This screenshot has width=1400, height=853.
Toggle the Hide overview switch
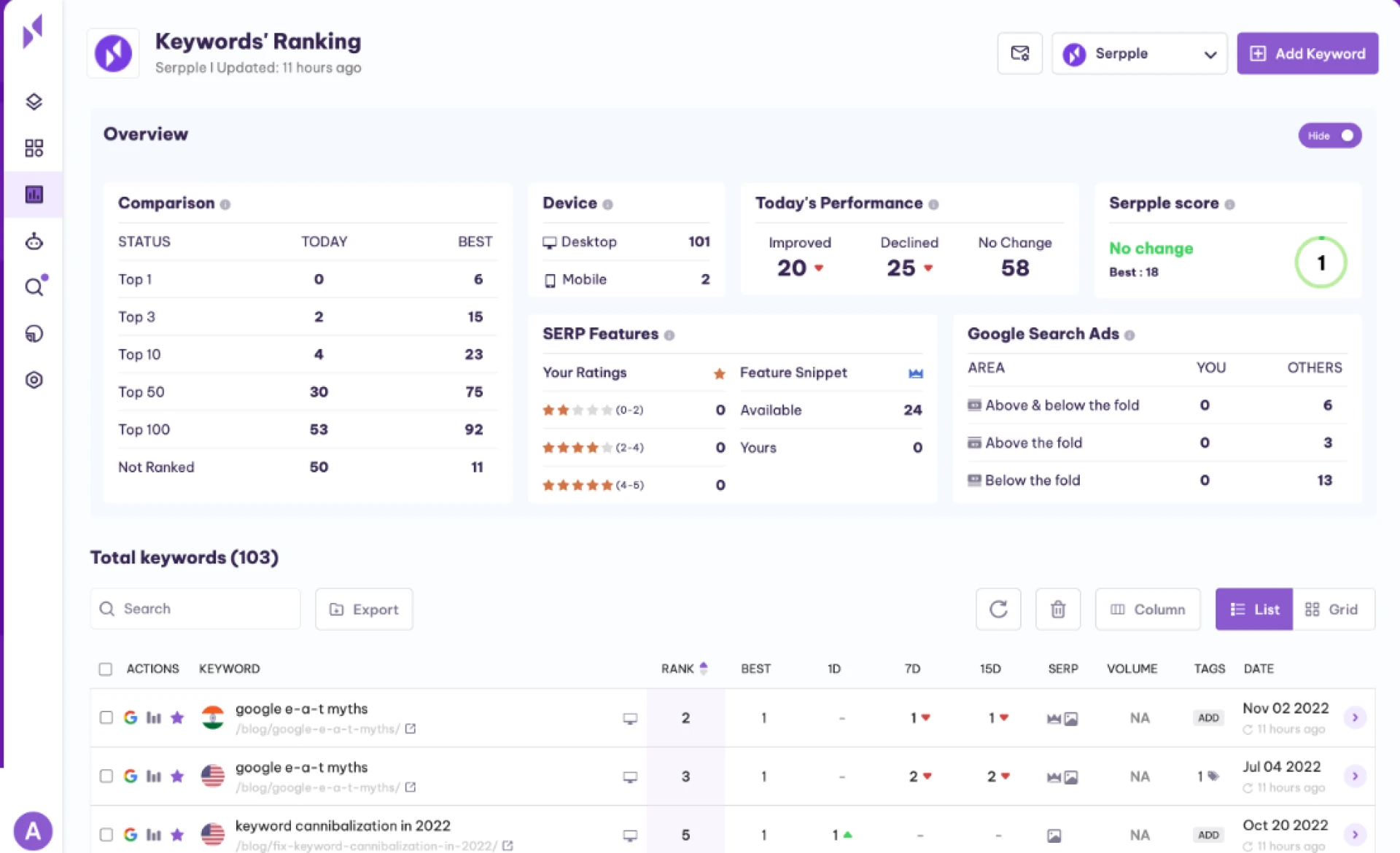coord(1329,136)
